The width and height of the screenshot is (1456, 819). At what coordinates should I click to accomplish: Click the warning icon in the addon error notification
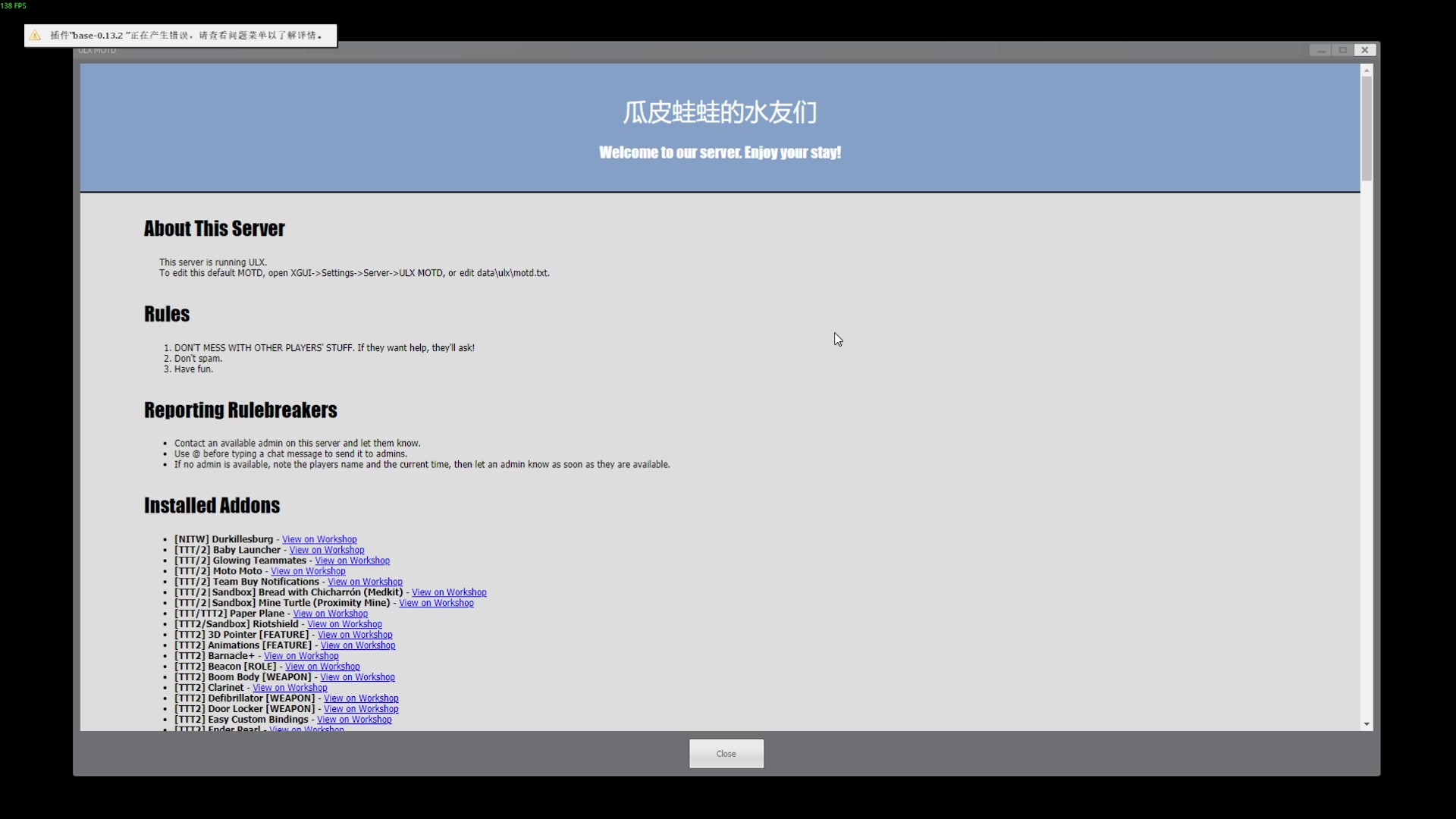36,36
